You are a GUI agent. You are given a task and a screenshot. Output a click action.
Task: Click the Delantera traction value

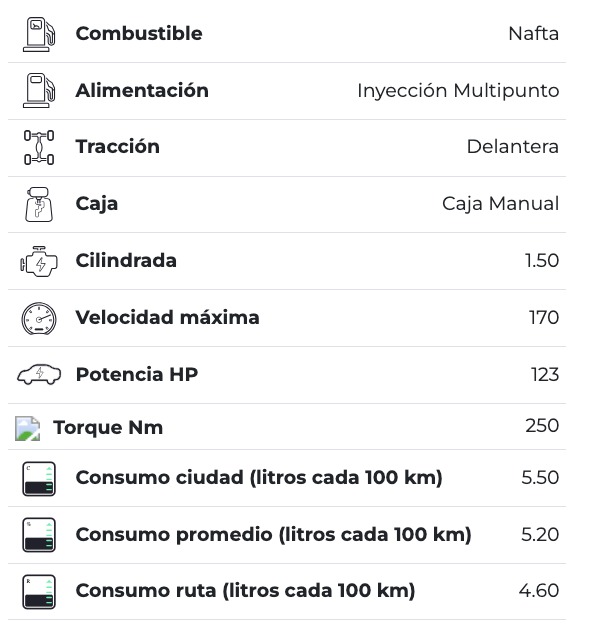tap(512, 147)
